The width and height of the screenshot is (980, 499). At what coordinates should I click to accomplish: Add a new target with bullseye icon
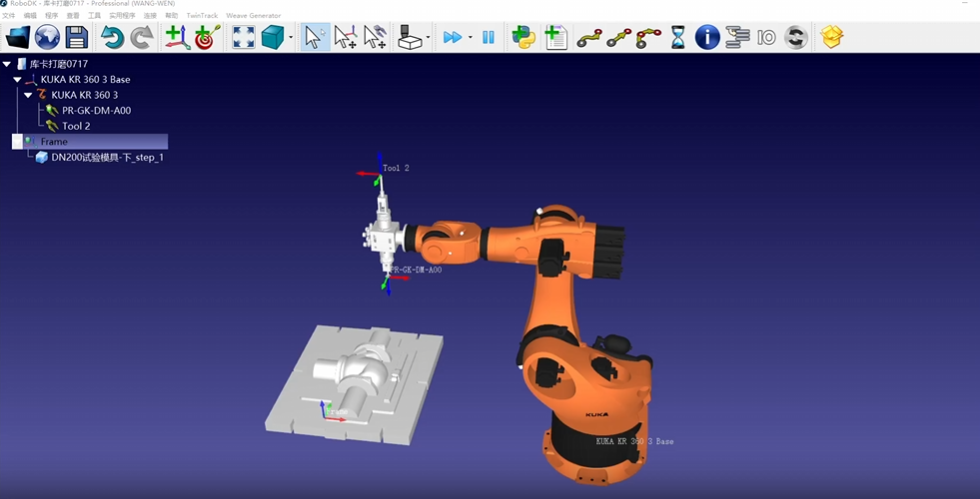pos(206,38)
